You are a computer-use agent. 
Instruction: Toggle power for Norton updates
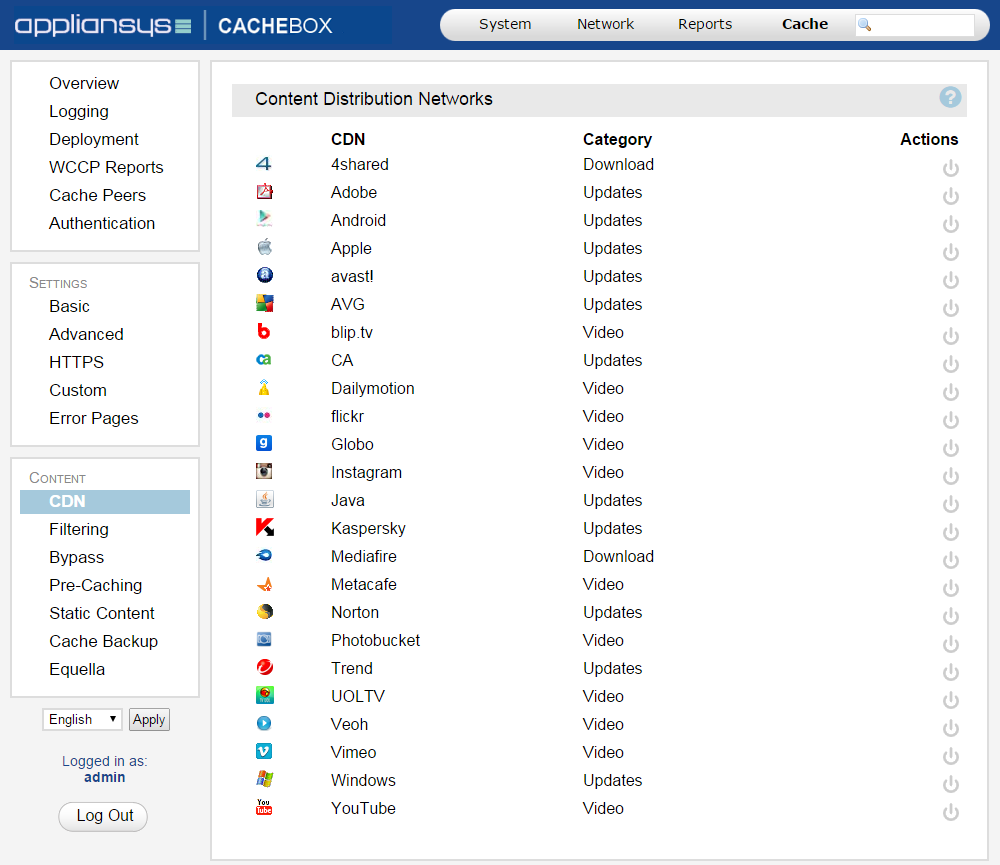(x=950, y=616)
